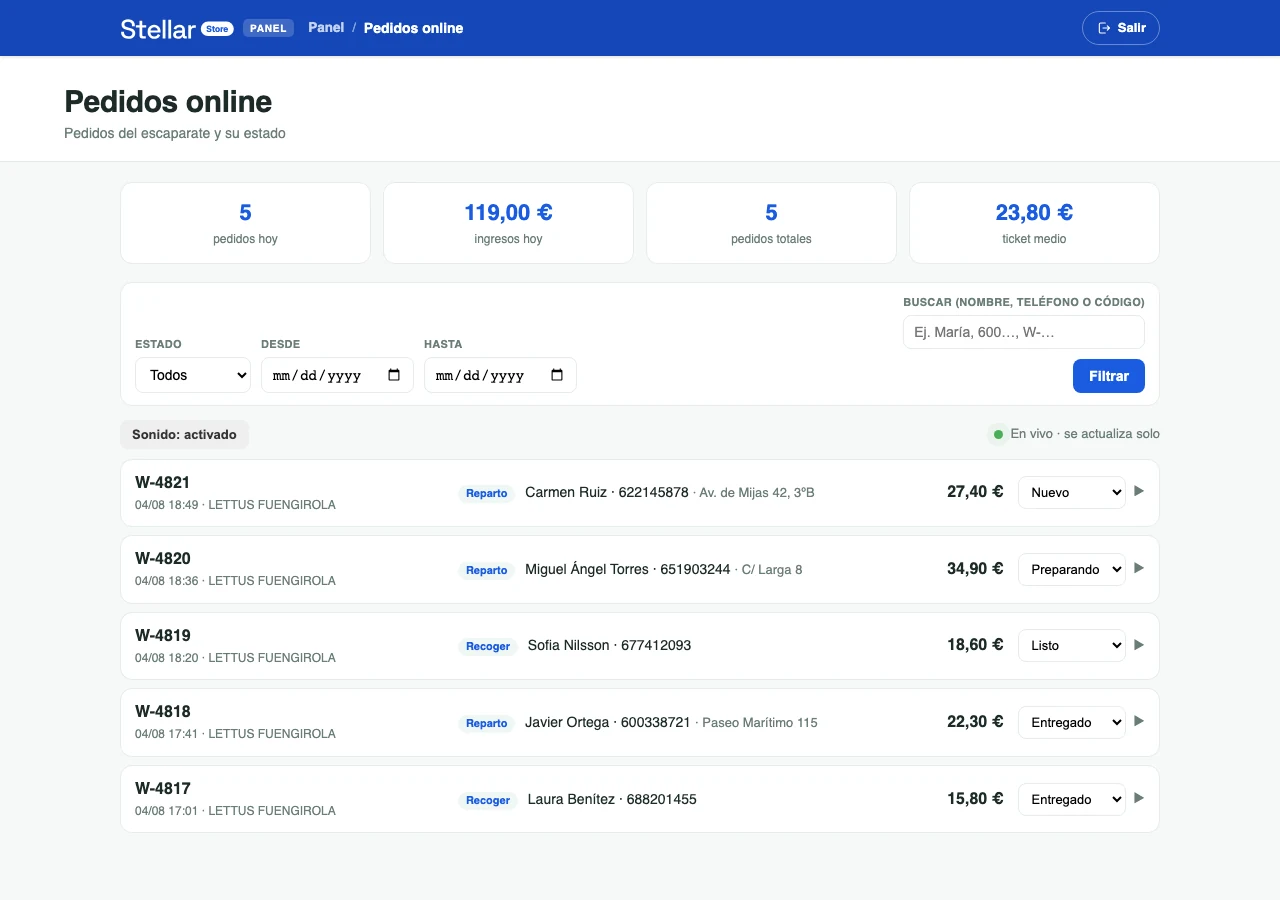Go to the Panel breadcrumb link
Viewport: 1280px width, 900px height.
tap(326, 27)
